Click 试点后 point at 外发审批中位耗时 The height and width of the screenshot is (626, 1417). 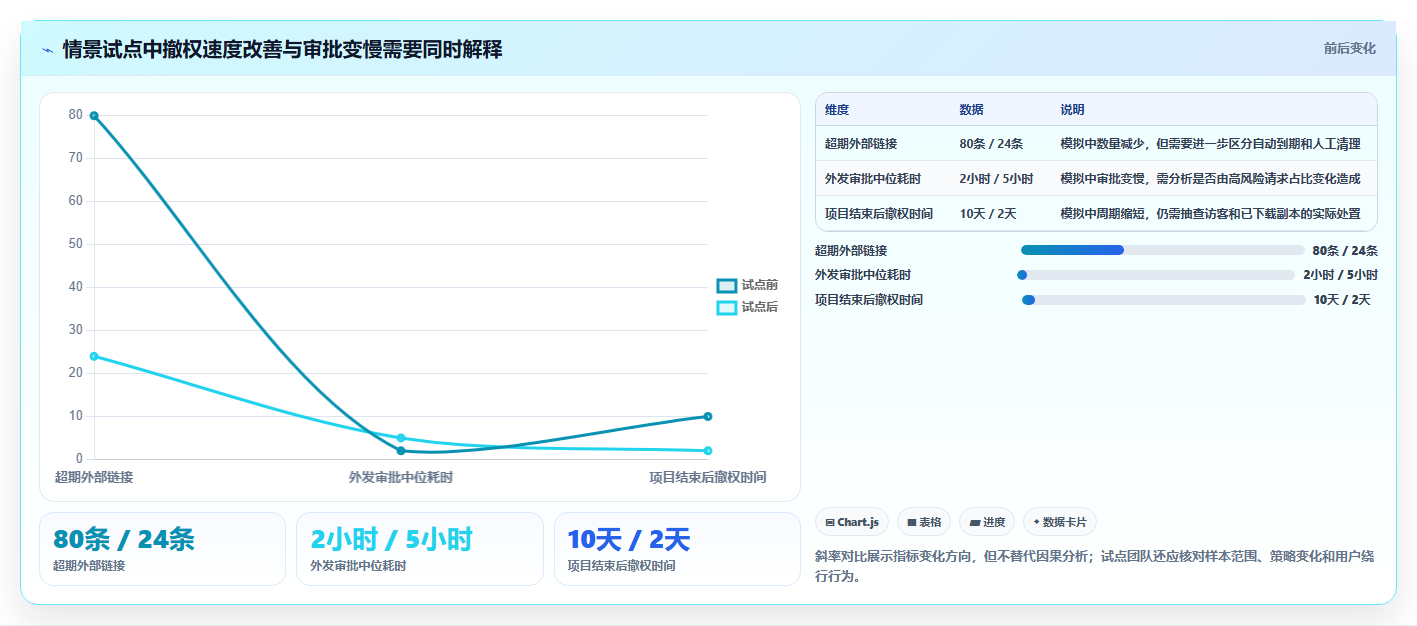(x=401, y=438)
